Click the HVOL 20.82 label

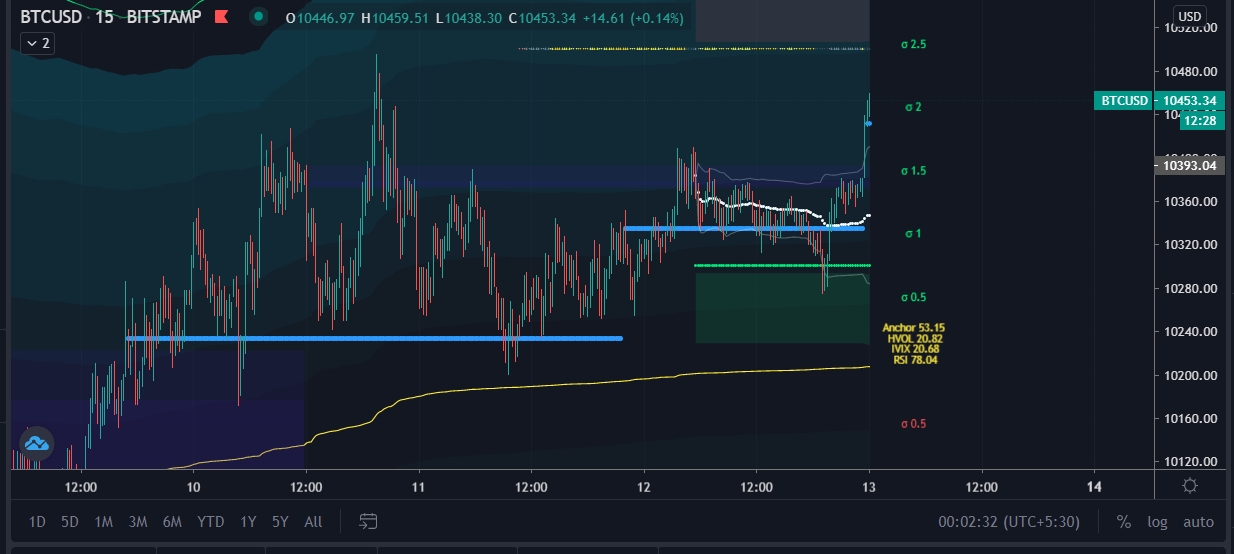[x=914, y=338]
